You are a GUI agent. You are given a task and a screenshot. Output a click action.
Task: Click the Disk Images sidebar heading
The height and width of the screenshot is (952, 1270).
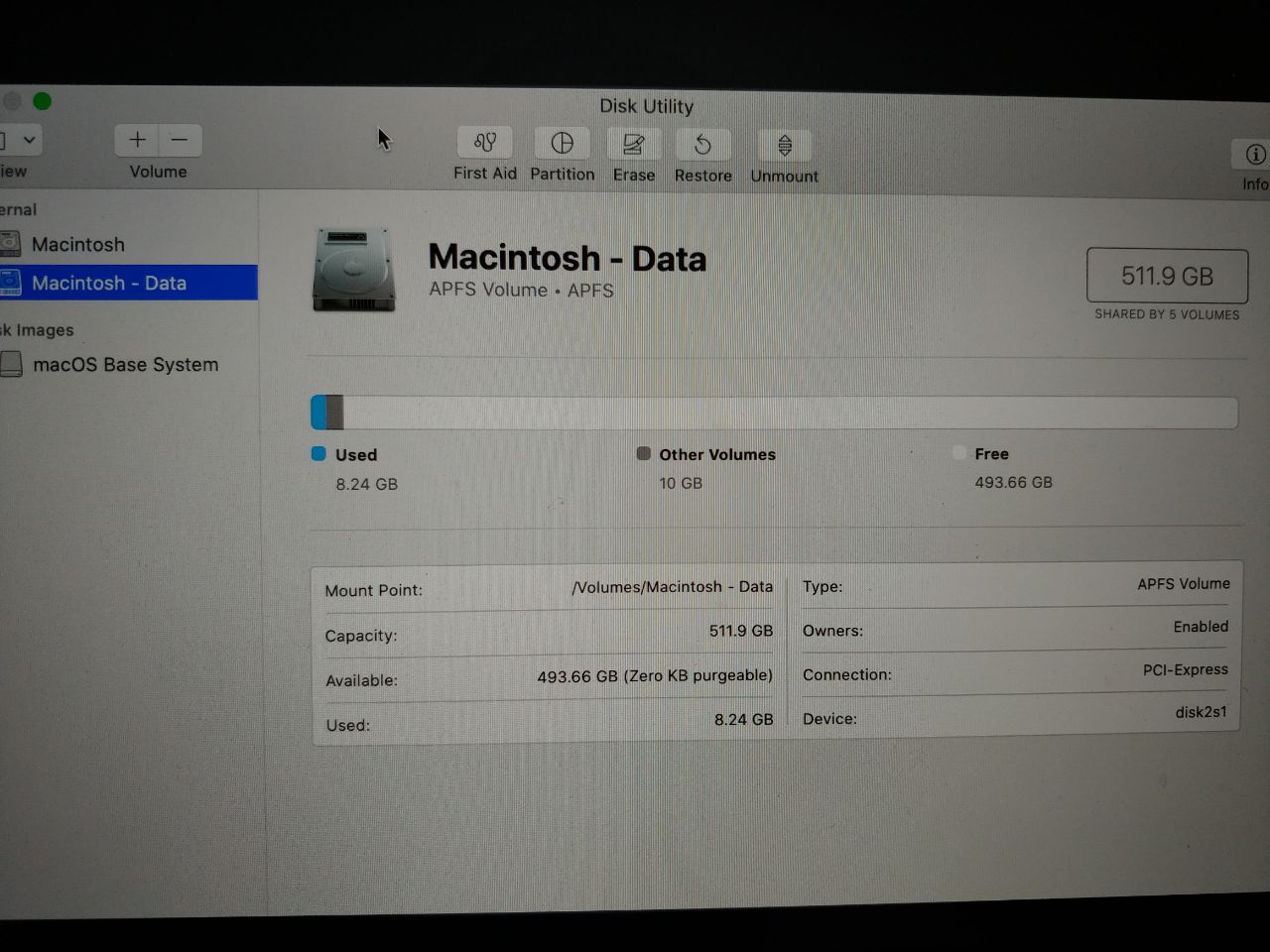pos(37,330)
